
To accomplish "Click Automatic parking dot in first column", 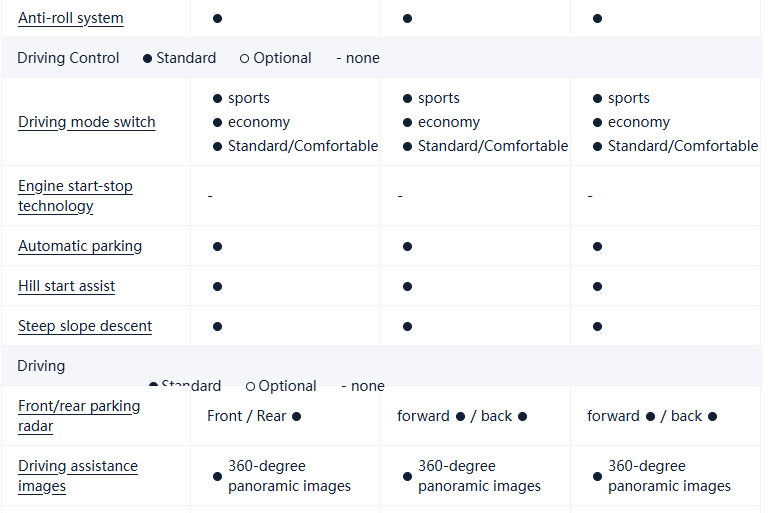I will click(218, 246).
